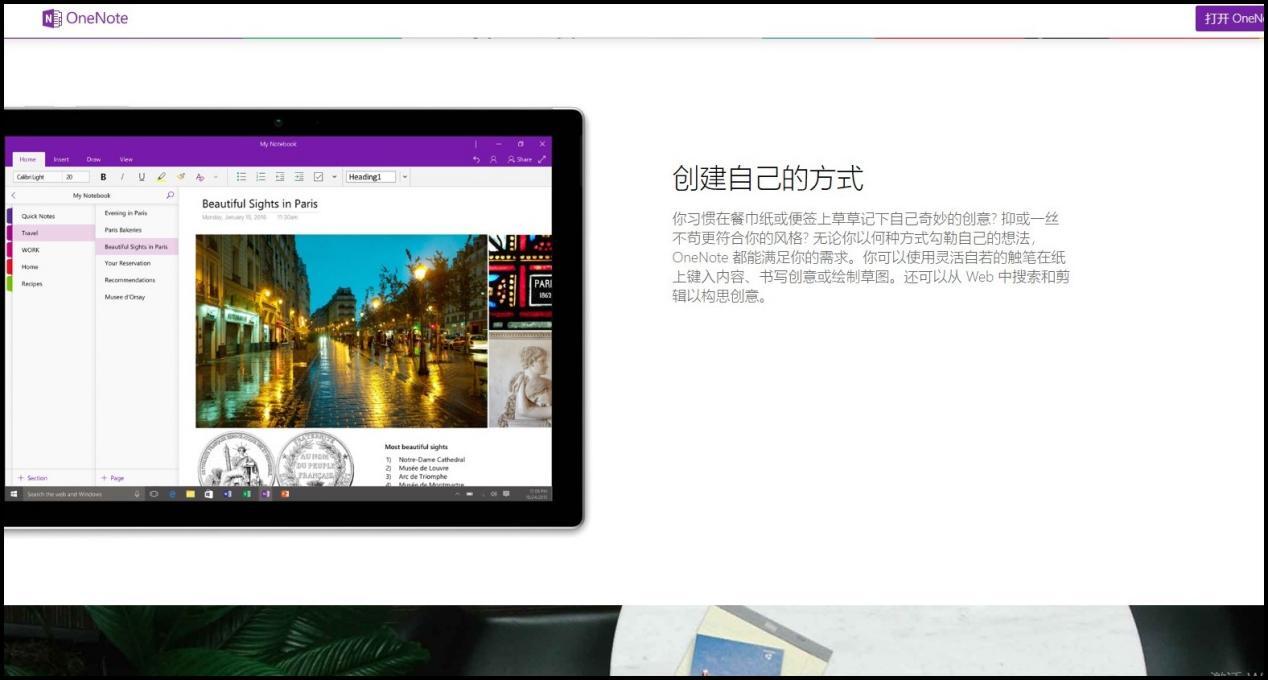1268x680 pixels.
Task: Open the Musee d'Orsay page
Action: (125, 297)
